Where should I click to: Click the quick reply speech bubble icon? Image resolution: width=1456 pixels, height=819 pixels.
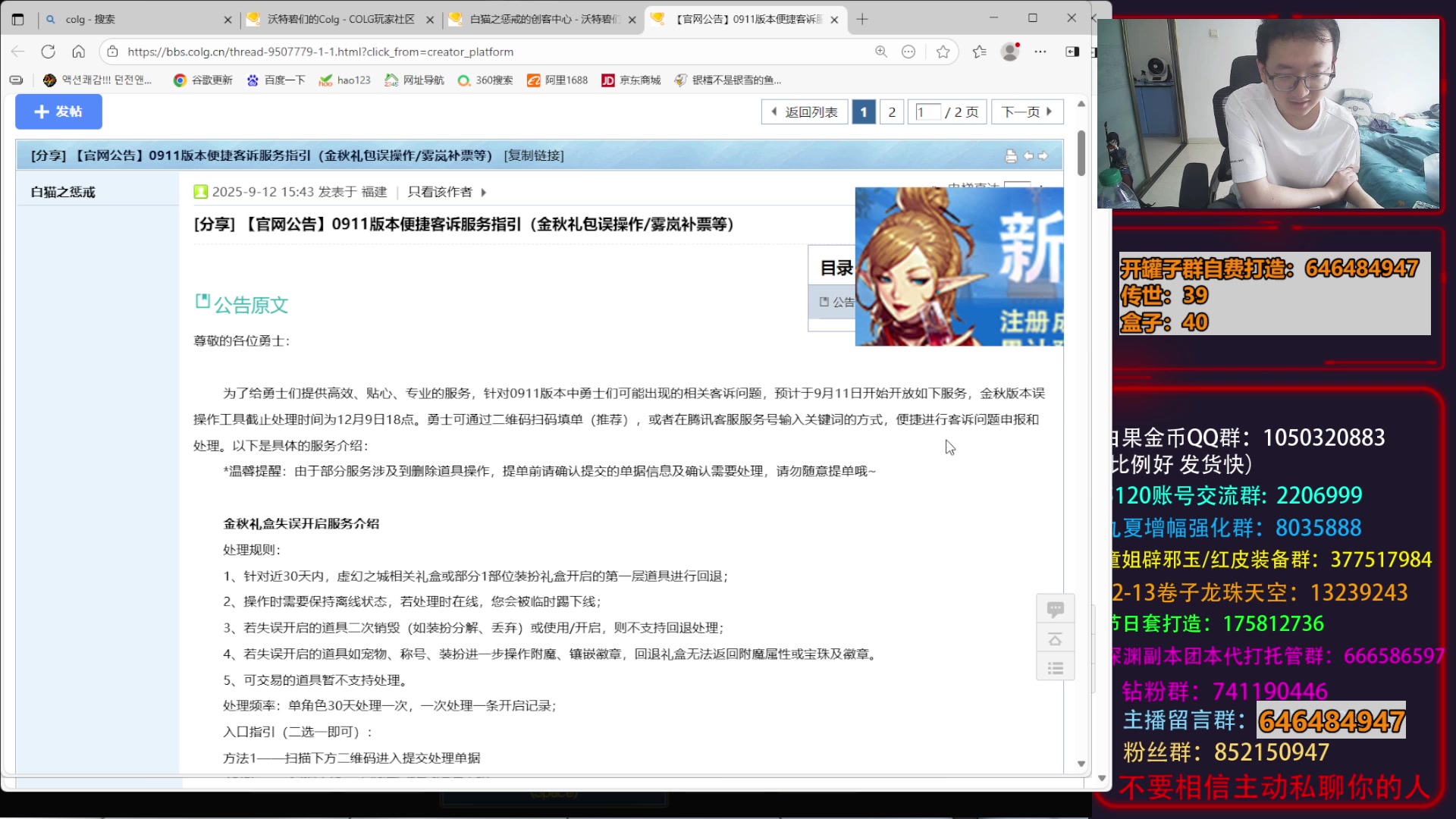pos(1055,609)
